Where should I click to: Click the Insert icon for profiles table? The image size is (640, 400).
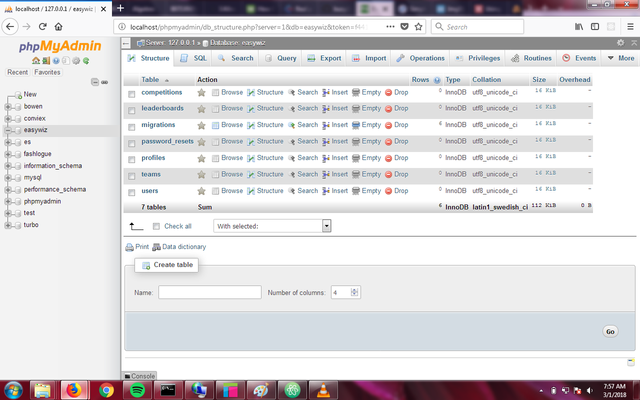pyautogui.click(x=326, y=158)
